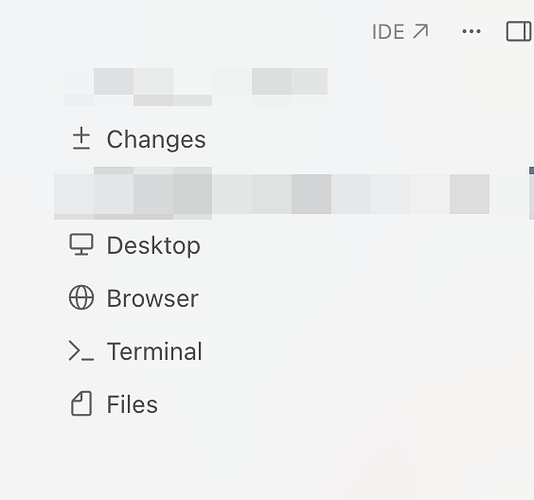Open the Desktop entry
This screenshot has height=500, width=534.
click(135, 245)
